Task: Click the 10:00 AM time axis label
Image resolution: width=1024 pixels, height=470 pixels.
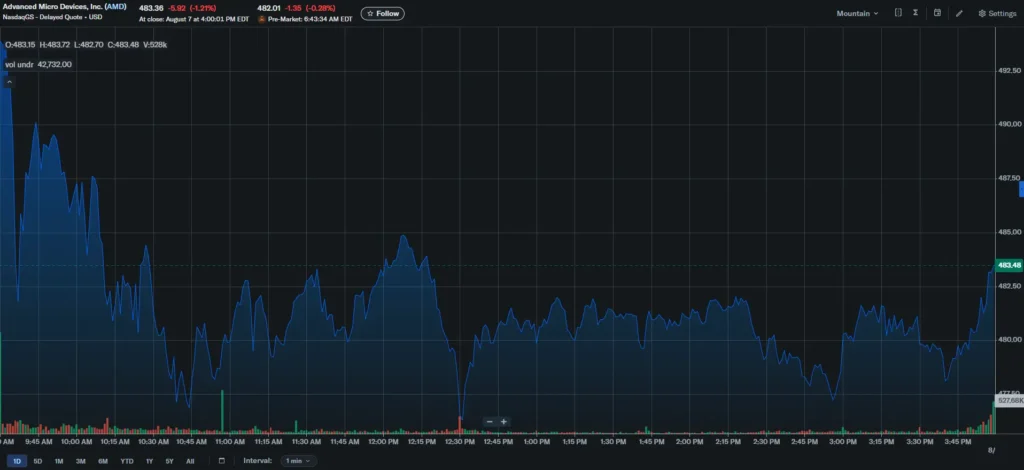Action: [x=78, y=442]
